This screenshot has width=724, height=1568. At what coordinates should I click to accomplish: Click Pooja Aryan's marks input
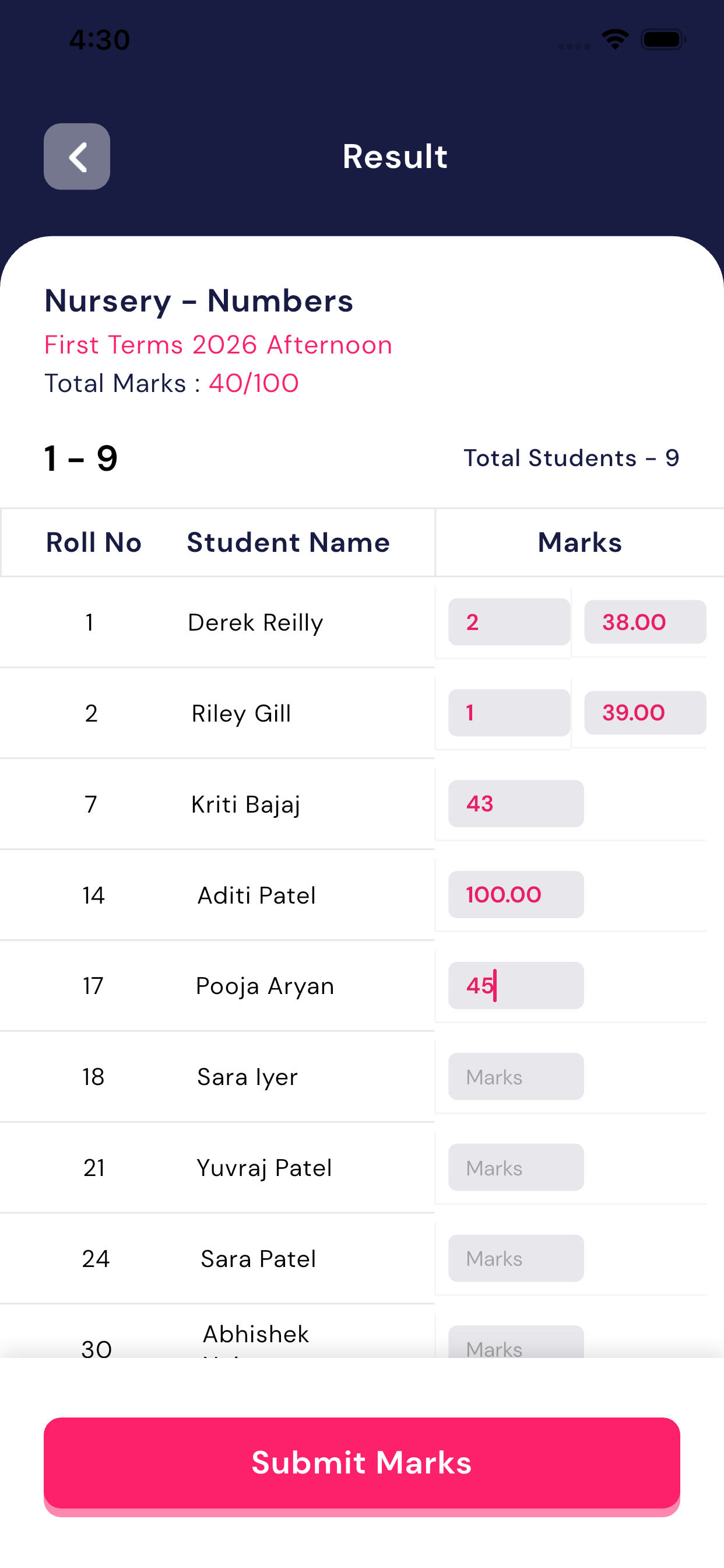(515, 985)
